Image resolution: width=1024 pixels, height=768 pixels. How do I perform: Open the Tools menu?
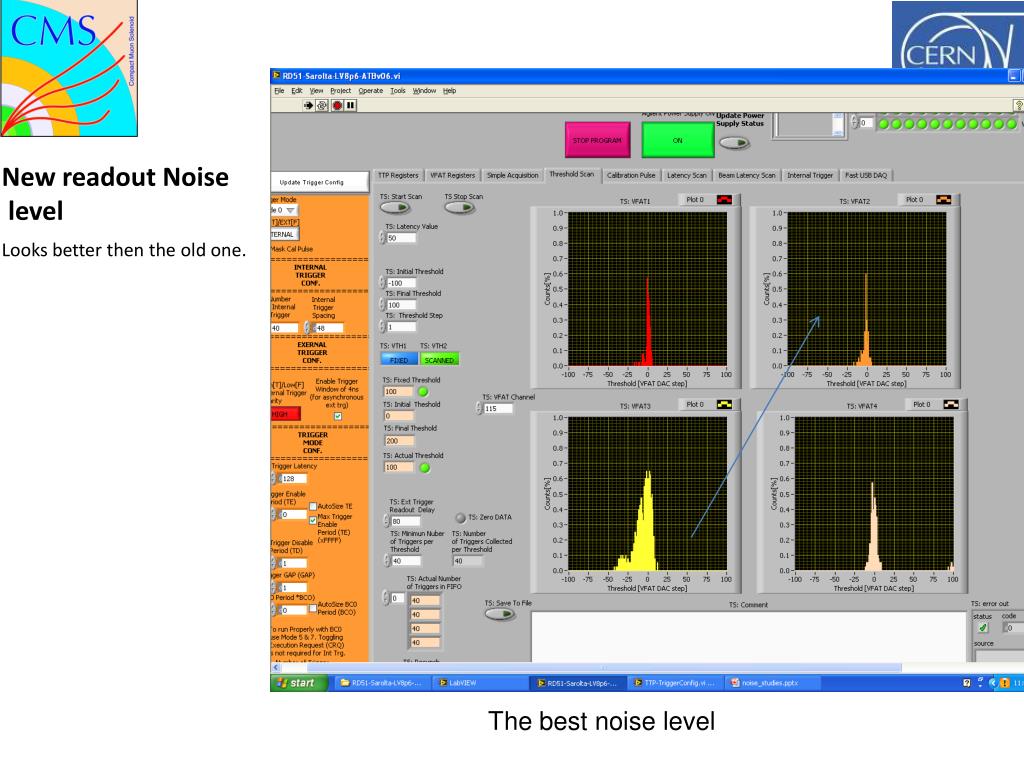(x=398, y=91)
